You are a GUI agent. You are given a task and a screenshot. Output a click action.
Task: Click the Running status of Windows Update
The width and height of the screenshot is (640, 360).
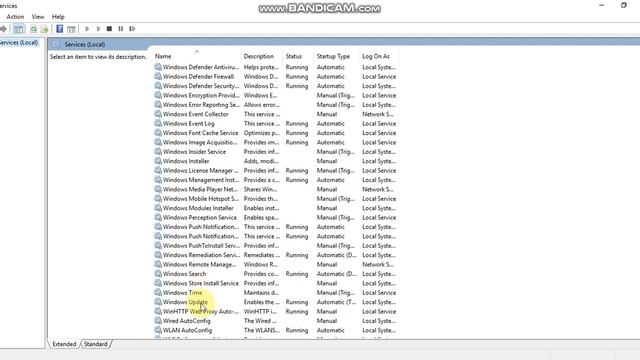coord(297,302)
